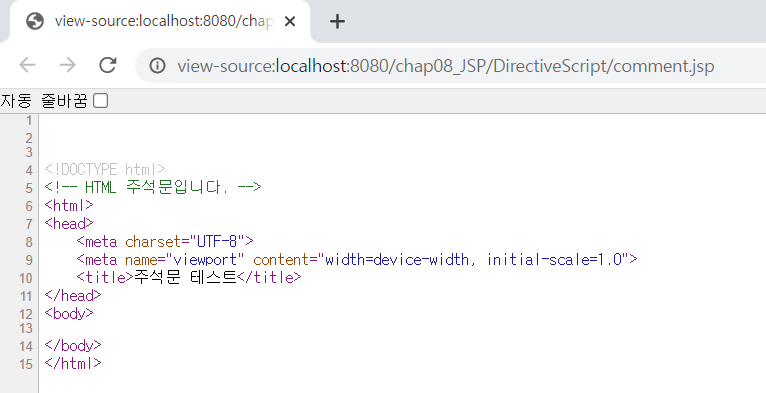
Task: Click the width=device-width content value
Action: (473, 259)
